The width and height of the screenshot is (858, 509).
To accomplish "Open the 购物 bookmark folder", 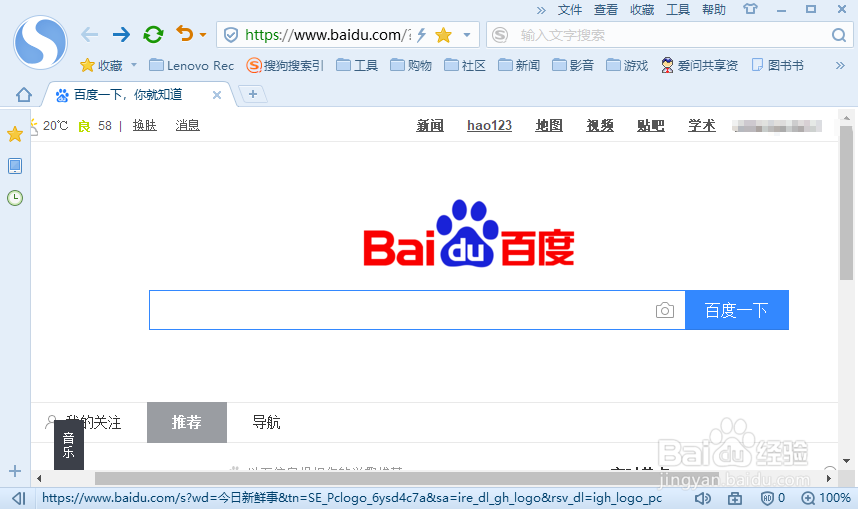I will [x=411, y=66].
